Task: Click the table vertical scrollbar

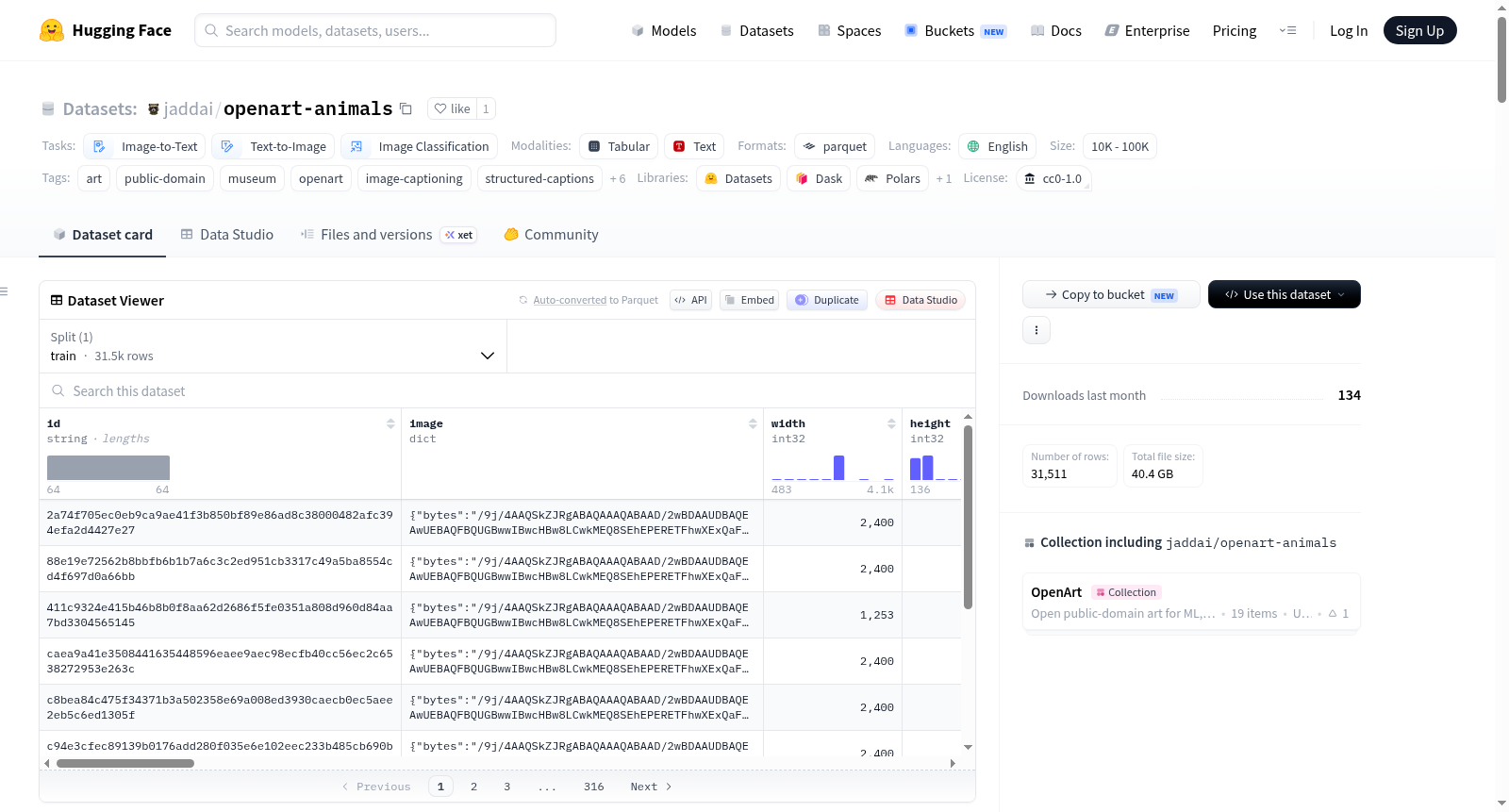Action: point(968,517)
